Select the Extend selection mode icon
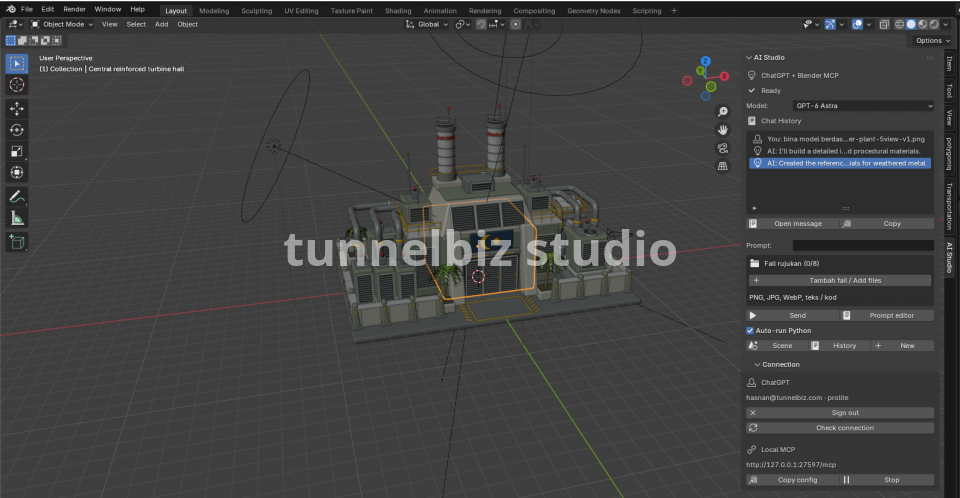Viewport: 960px width, 498px height. click(x=22, y=40)
